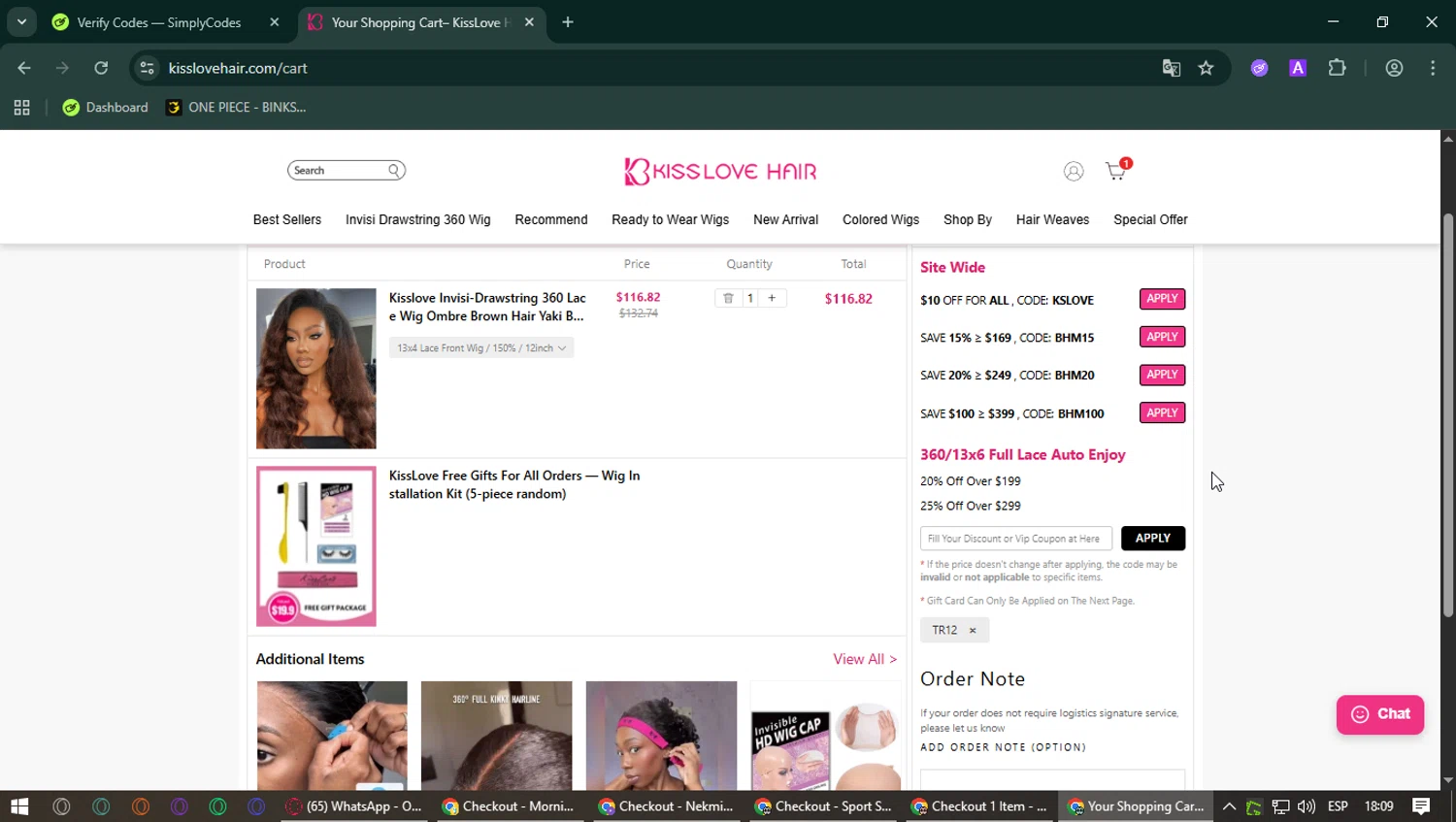The image size is (1456, 822).
Task: Click View All additional items link
Action: (x=865, y=659)
